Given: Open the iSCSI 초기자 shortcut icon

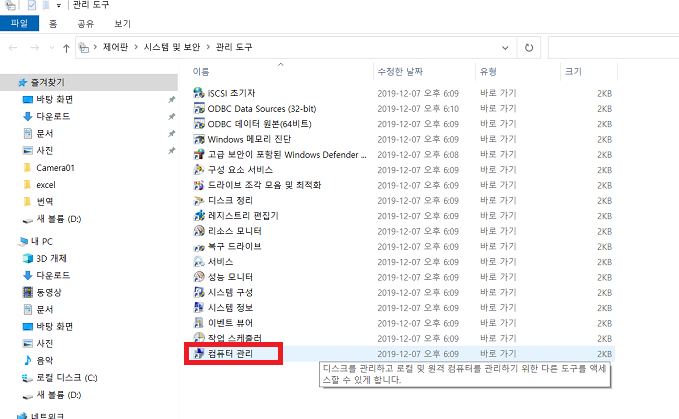Looking at the screenshot, I should (199, 93).
